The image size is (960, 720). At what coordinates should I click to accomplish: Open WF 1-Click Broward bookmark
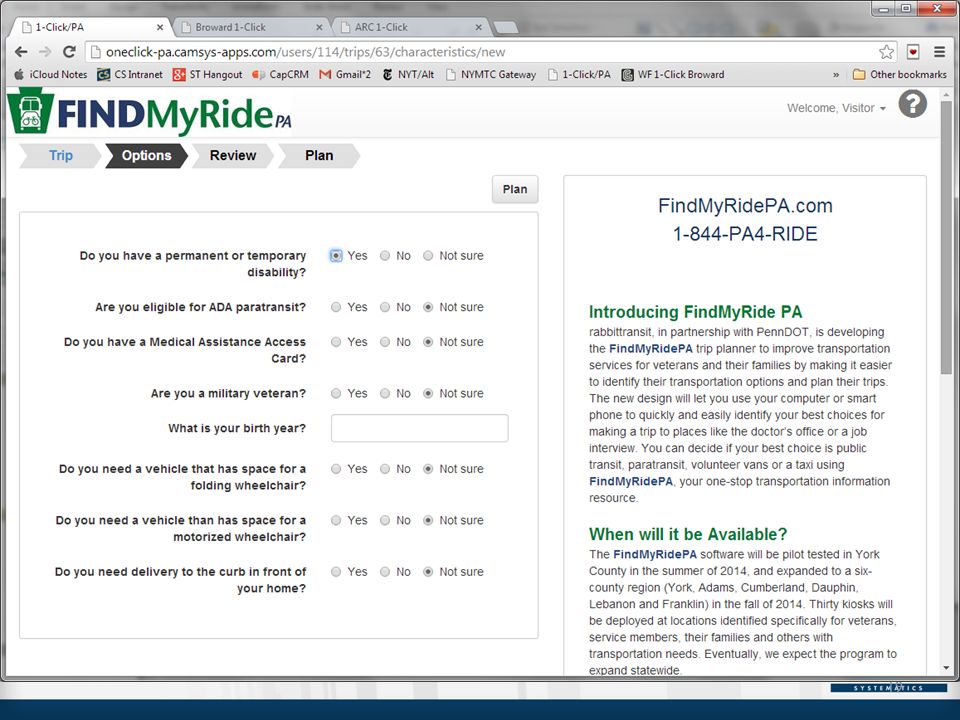pos(673,75)
